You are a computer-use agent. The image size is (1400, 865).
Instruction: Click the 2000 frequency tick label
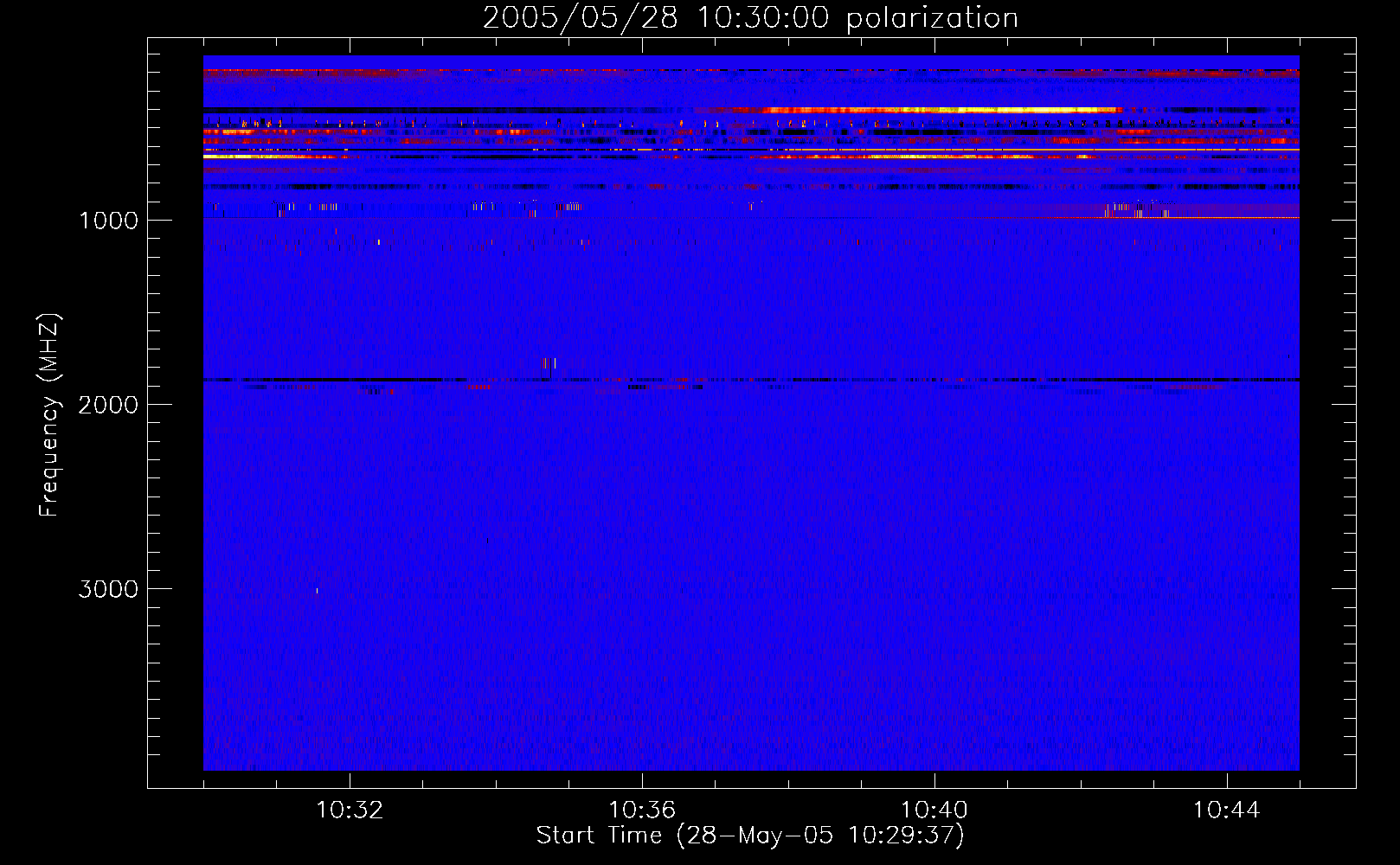108,405
